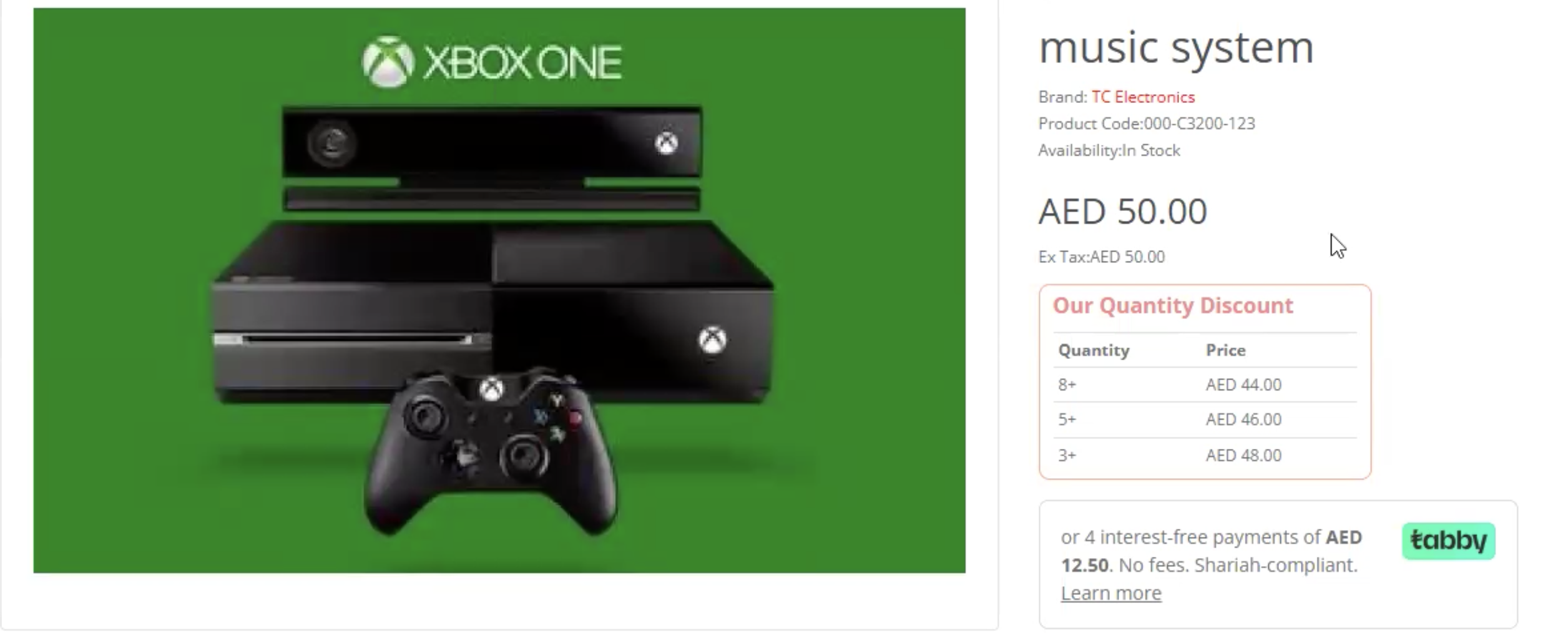This screenshot has width=1568, height=633.
Task: Select the 8+ quantity discount row
Action: coord(1205,385)
